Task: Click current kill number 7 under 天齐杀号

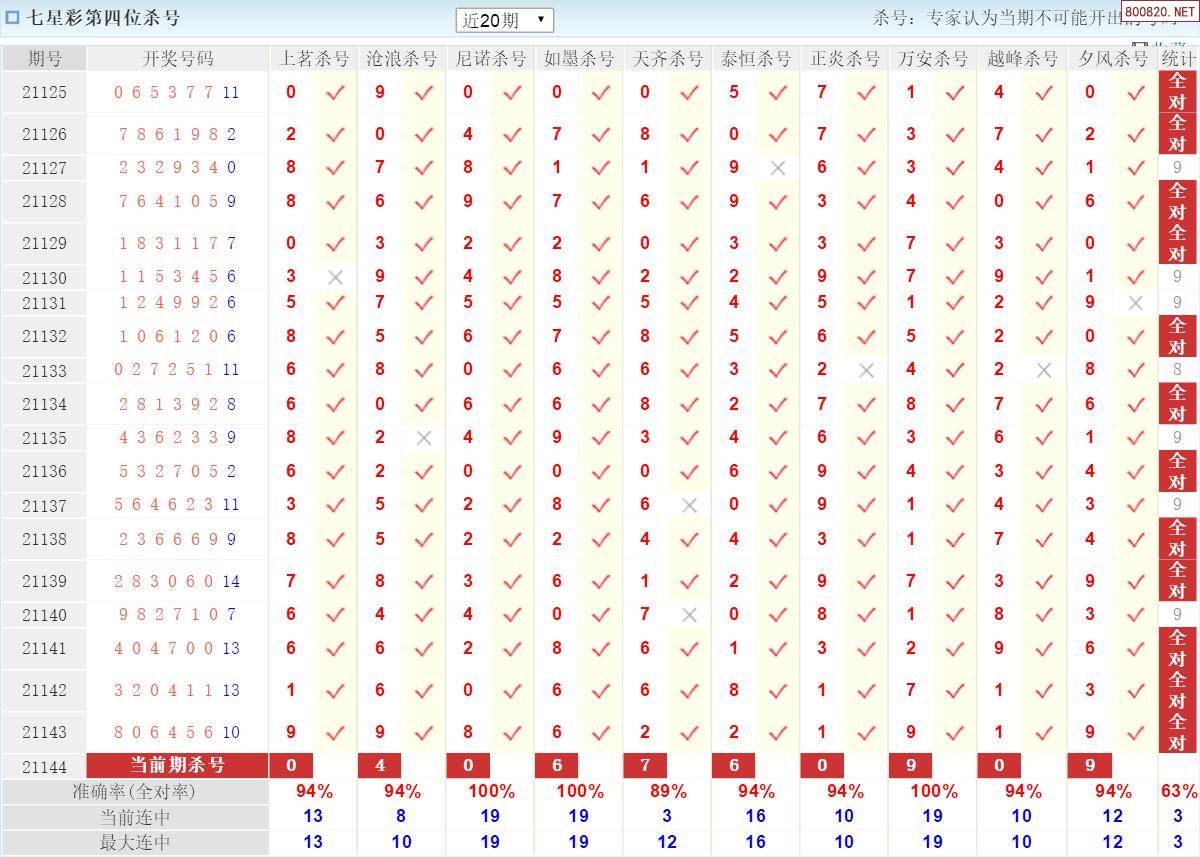Action: coord(645,765)
